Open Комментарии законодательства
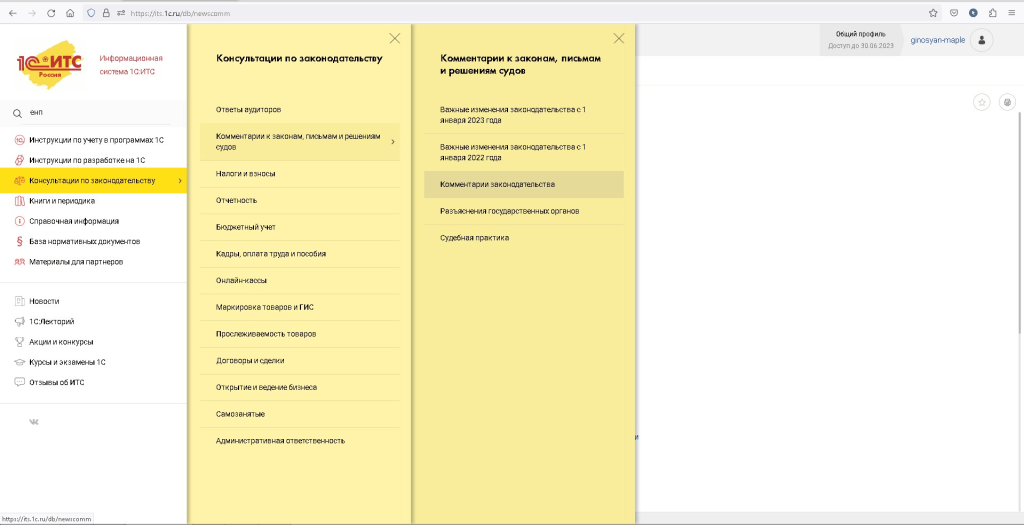Screen dimensions: 1024x525 524,185
